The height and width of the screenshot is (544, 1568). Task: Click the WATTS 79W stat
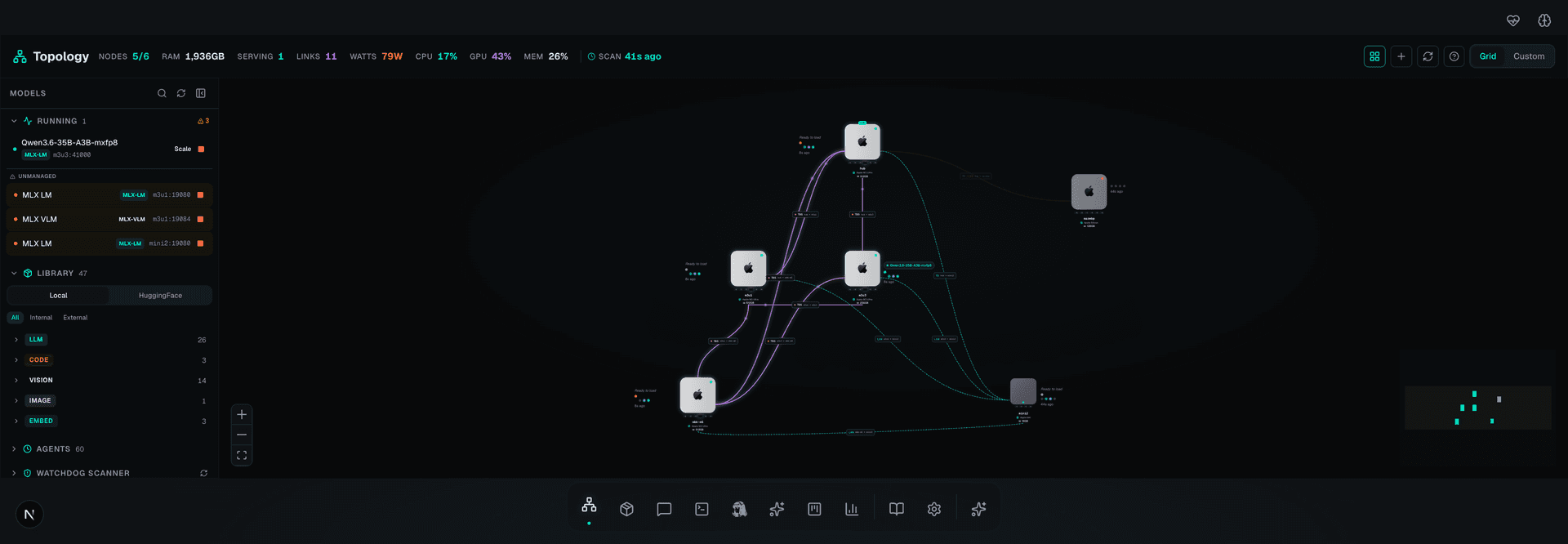point(376,56)
